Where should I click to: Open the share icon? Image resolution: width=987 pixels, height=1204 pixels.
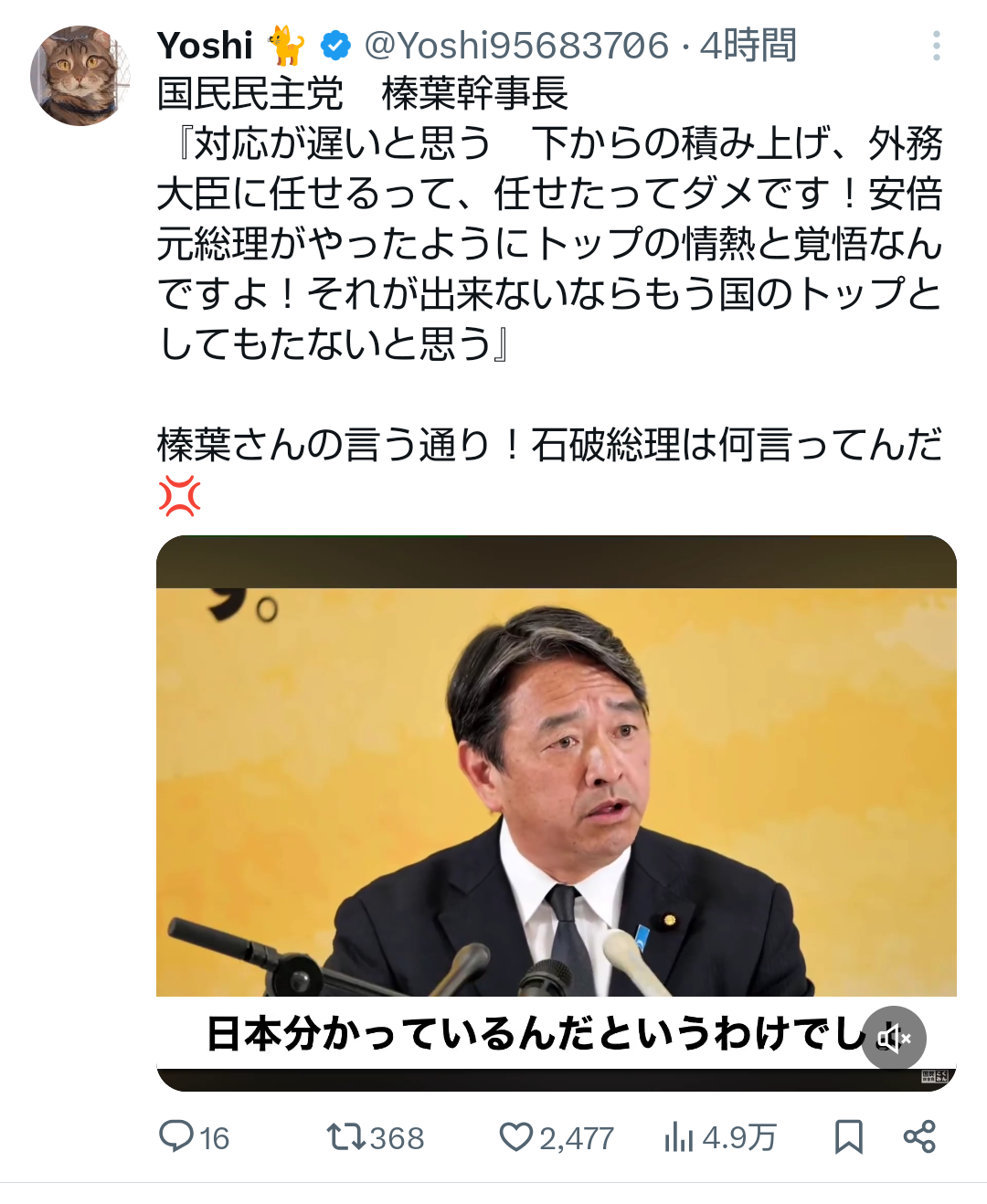click(x=919, y=1136)
